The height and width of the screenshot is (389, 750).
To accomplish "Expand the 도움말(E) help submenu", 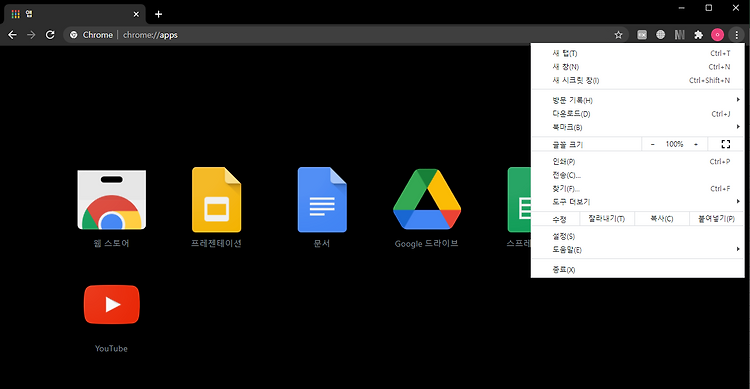I will pyautogui.click(x=638, y=250).
